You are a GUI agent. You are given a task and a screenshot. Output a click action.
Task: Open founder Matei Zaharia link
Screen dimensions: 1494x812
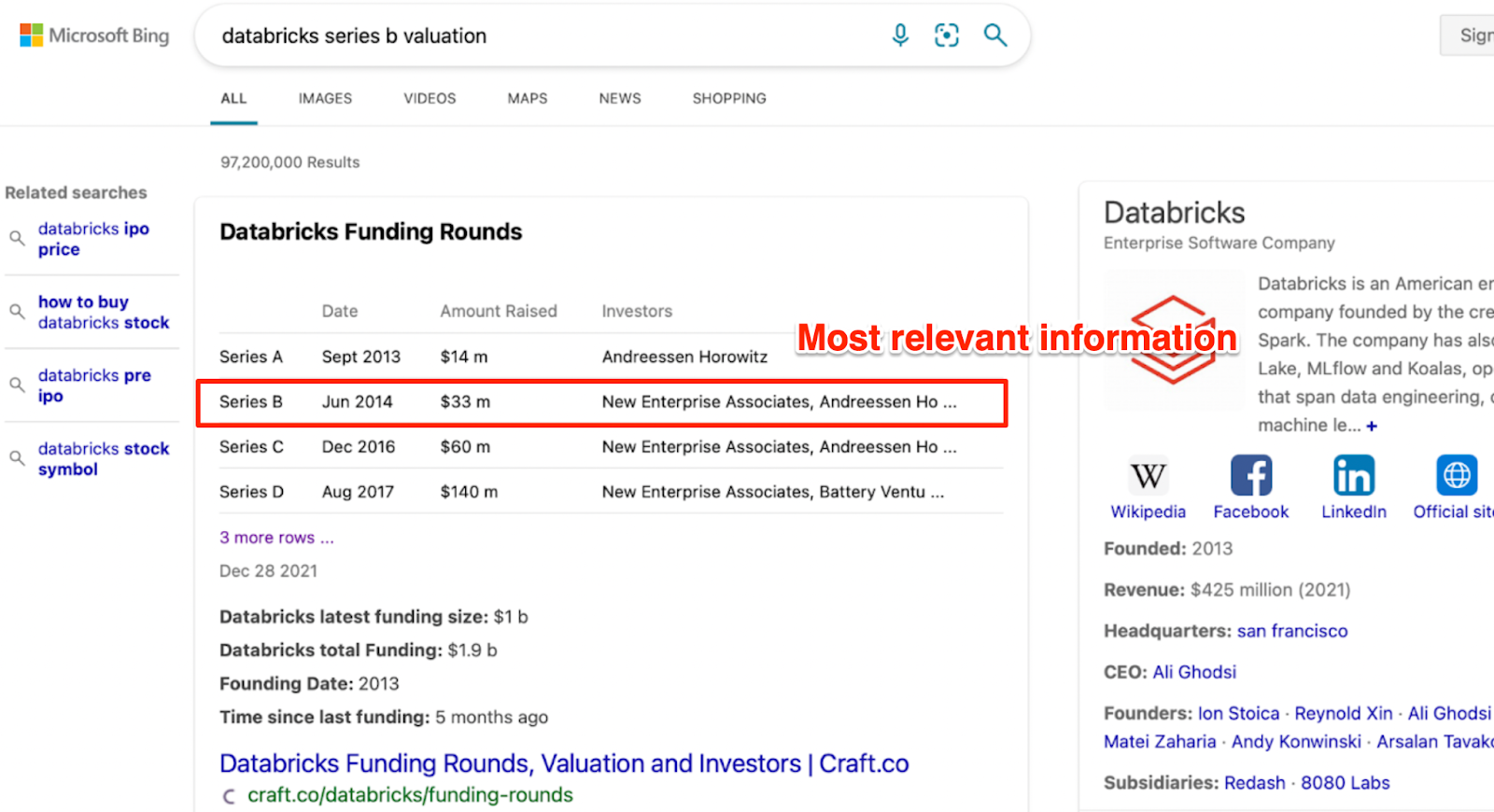point(1160,742)
